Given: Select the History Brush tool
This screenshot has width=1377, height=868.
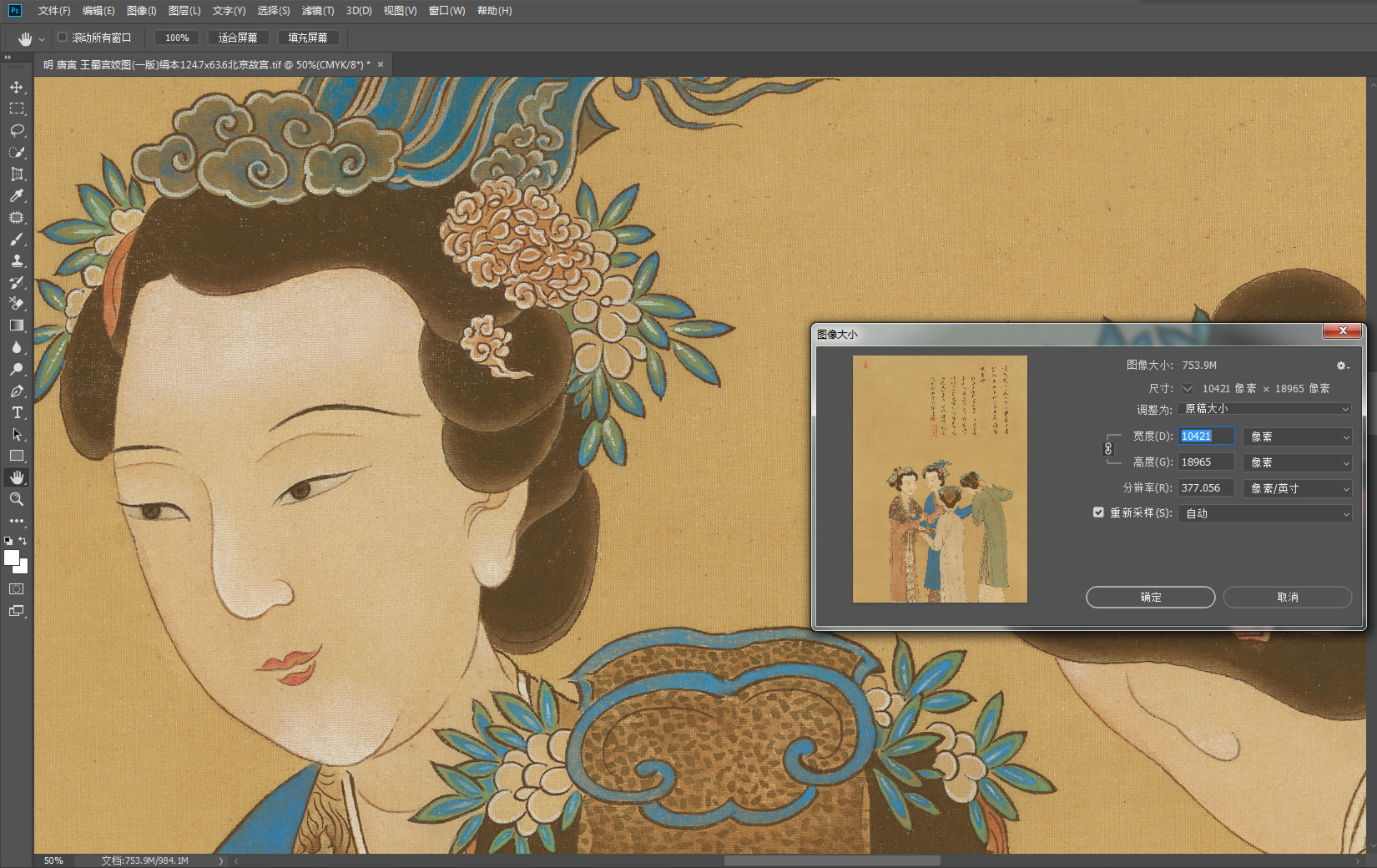Looking at the screenshot, I should tap(17, 282).
